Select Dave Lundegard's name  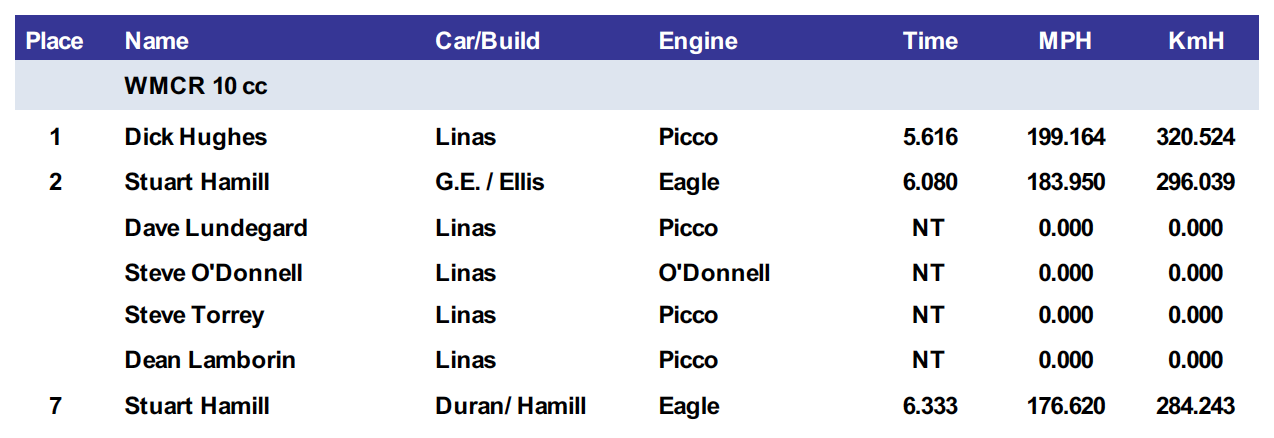tap(216, 228)
